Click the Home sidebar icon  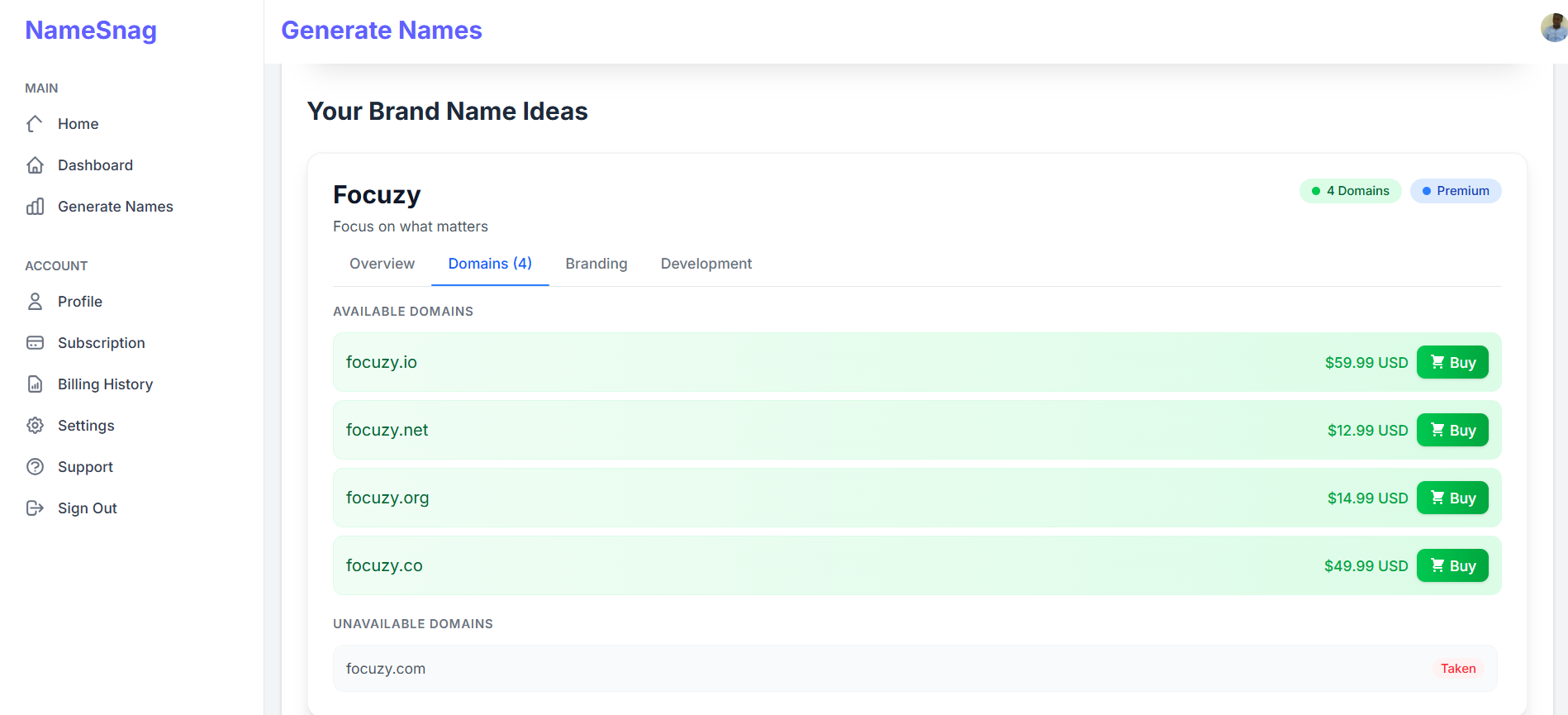(x=35, y=124)
